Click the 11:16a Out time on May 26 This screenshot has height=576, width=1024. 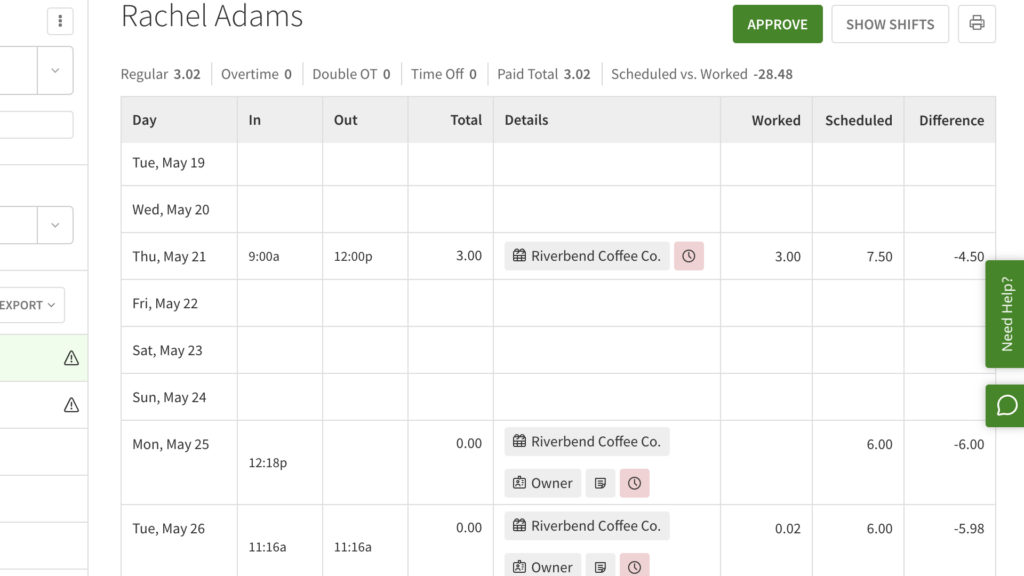pyautogui.click(x=353, y=547)
